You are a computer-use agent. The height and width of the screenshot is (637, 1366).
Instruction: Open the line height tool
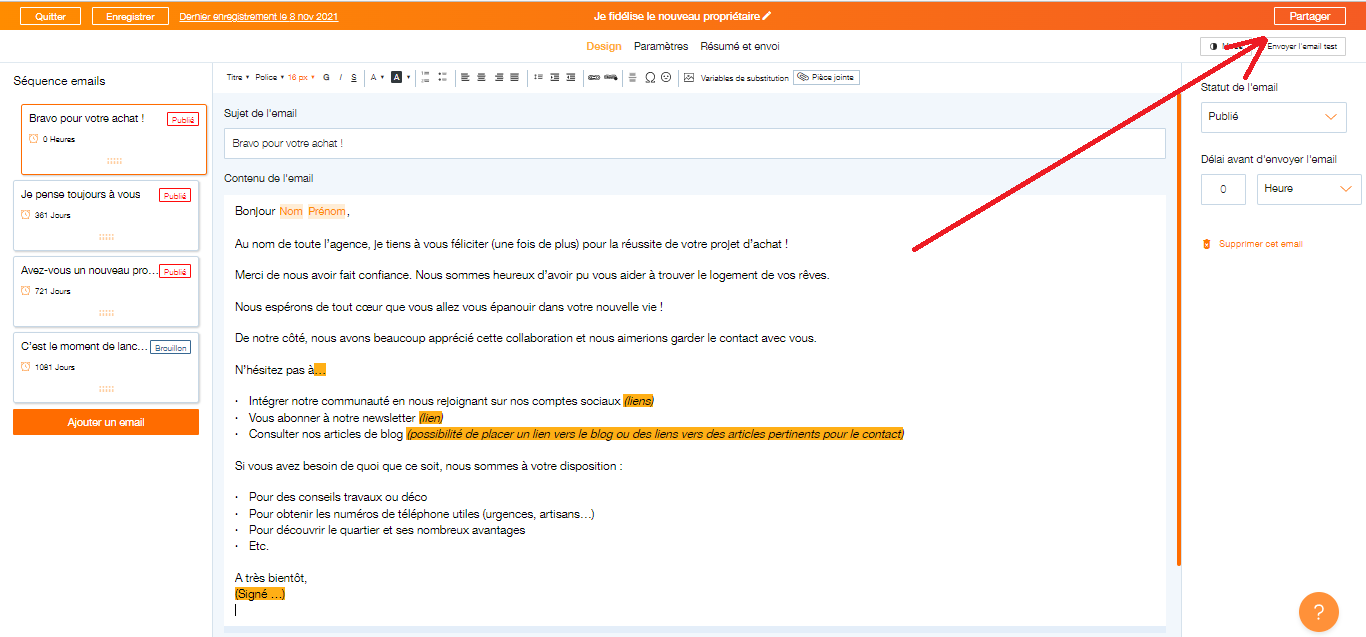coord(538,77)
